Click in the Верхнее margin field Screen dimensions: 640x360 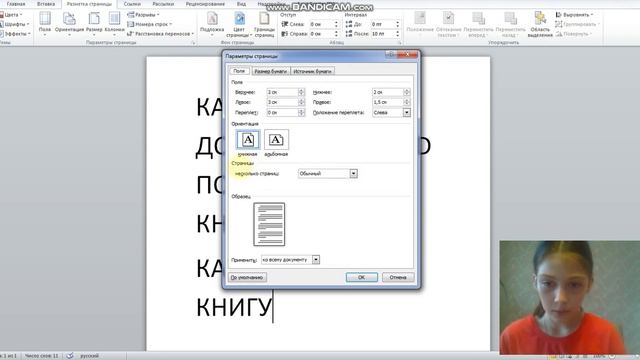pos(282,92)
